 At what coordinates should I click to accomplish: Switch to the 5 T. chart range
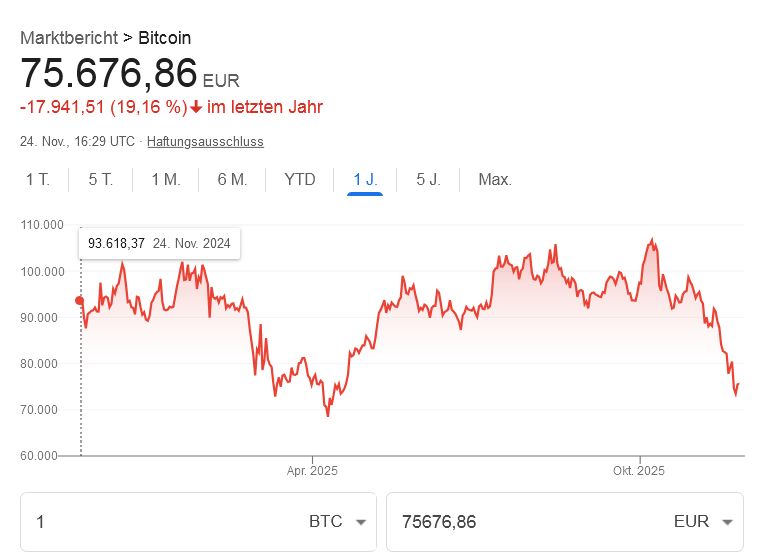[100, 180]
